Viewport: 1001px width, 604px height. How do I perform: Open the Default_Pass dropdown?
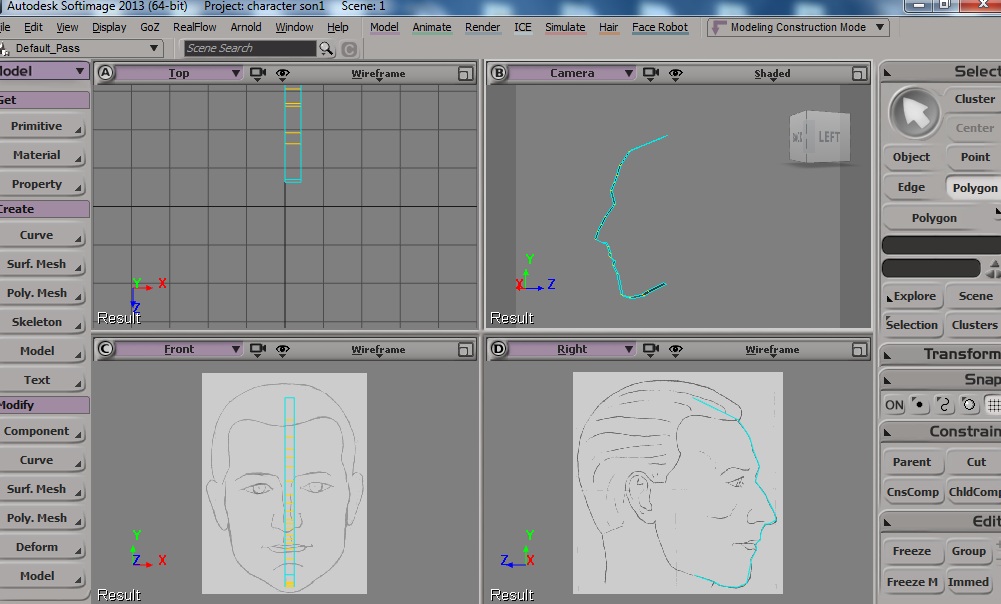pyautogui.click(x=81, y=49)
